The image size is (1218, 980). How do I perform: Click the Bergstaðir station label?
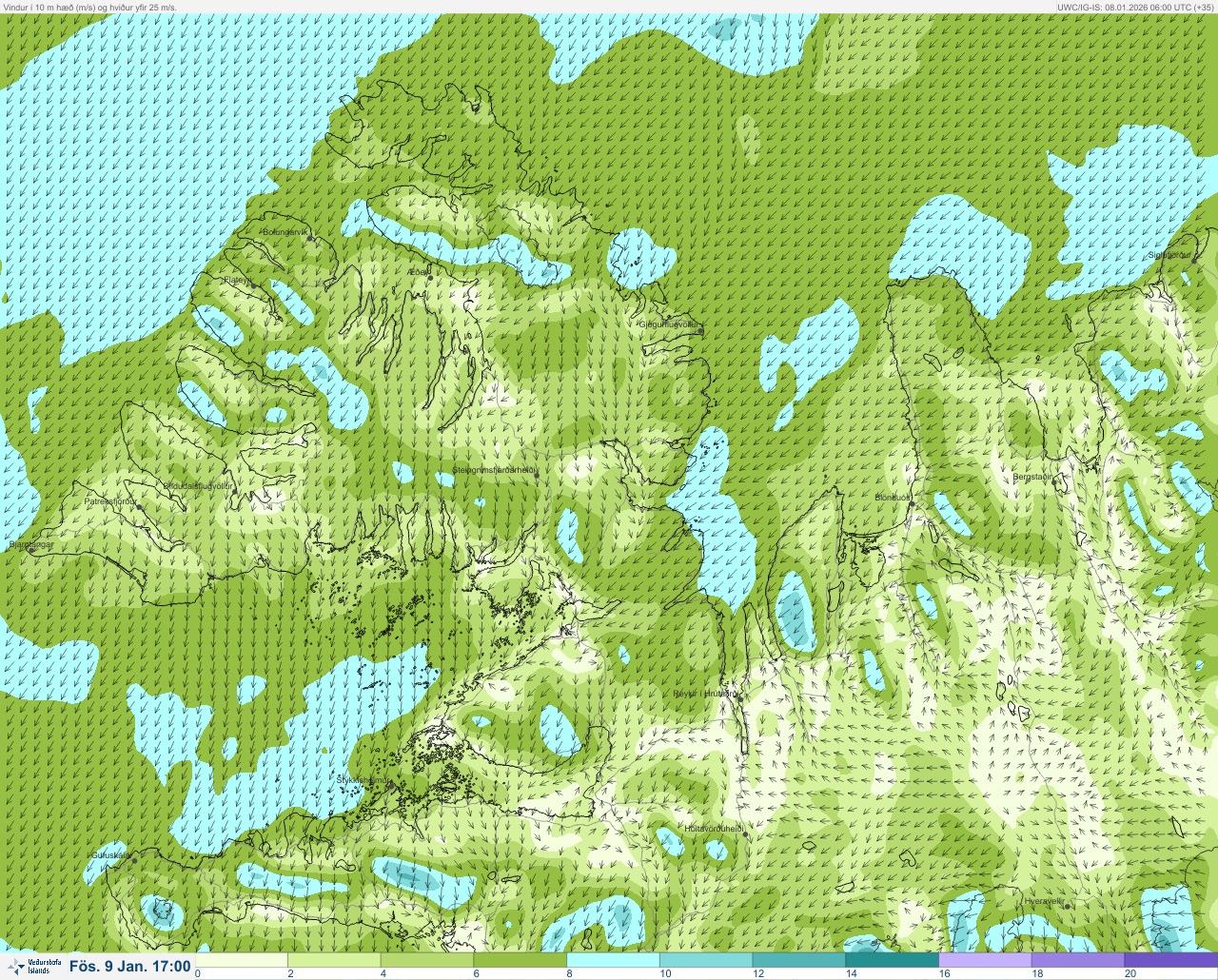click(x=1031, y=477)
